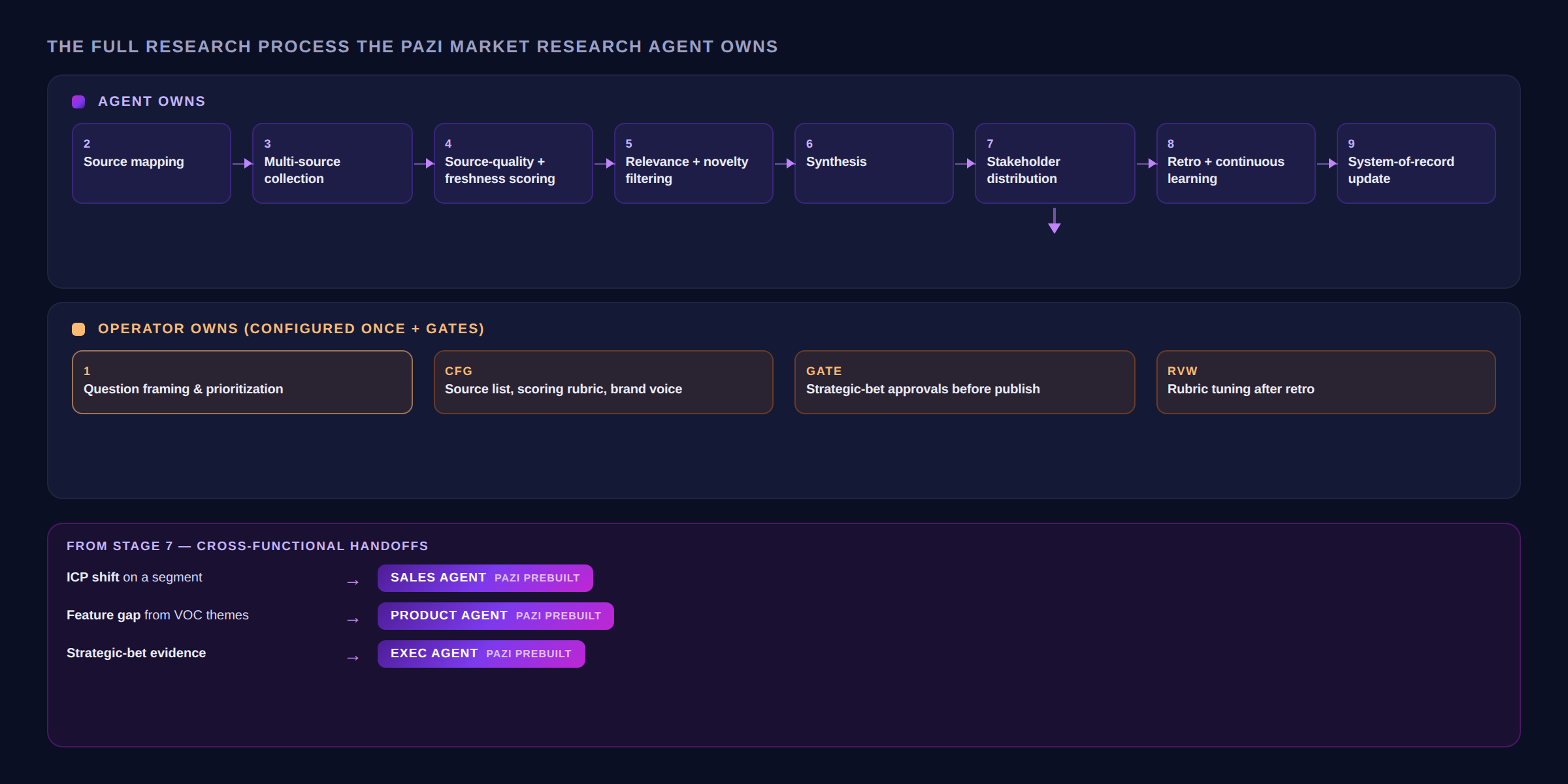
Task: Select the Multi-source collection stage card
Action: [x=333, y=163]
